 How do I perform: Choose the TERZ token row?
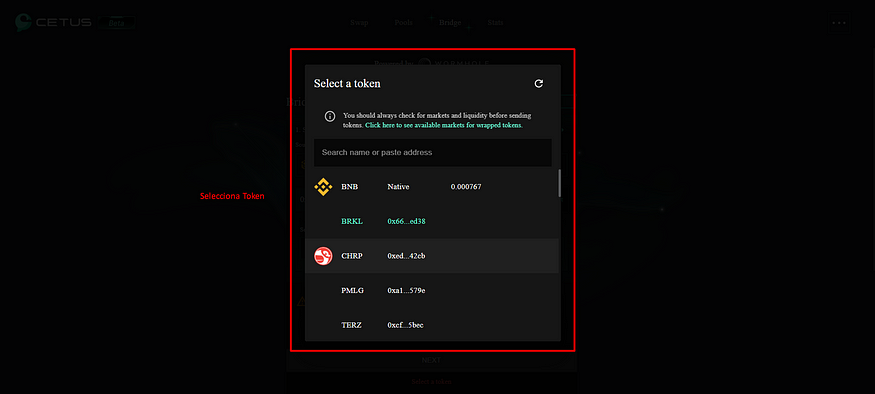pyautogui.click(x=432, y=325)
